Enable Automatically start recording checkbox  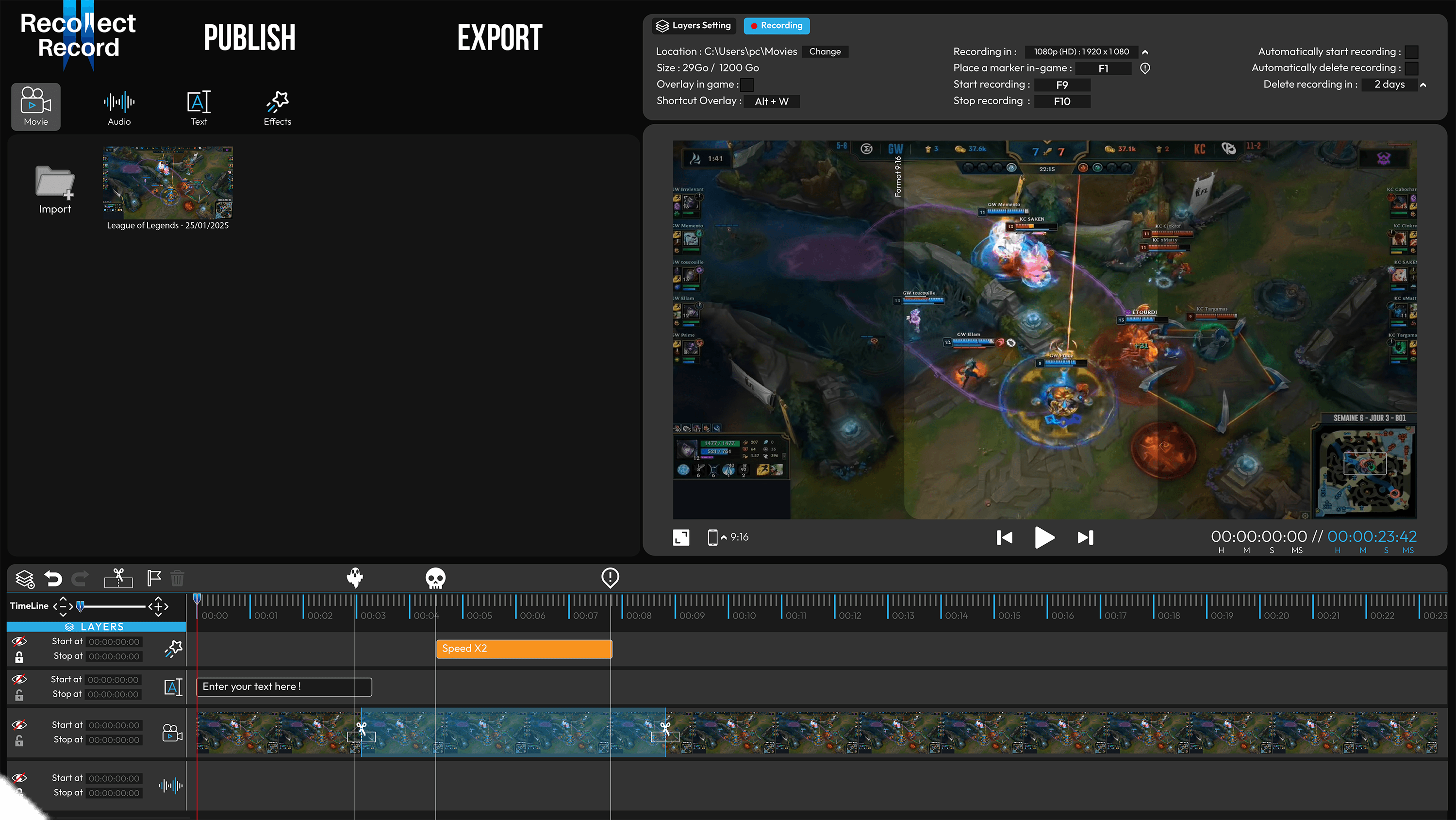(1411, 52)
